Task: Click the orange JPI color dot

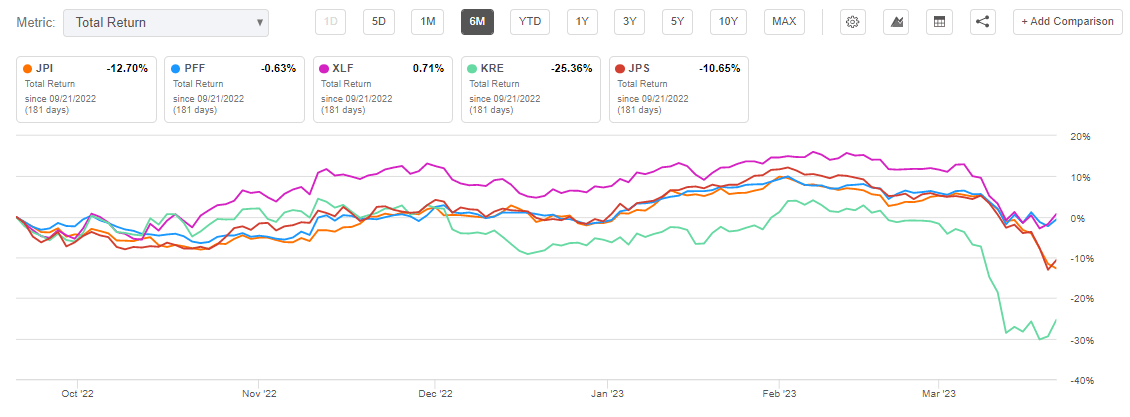Action: pos(27,69)
